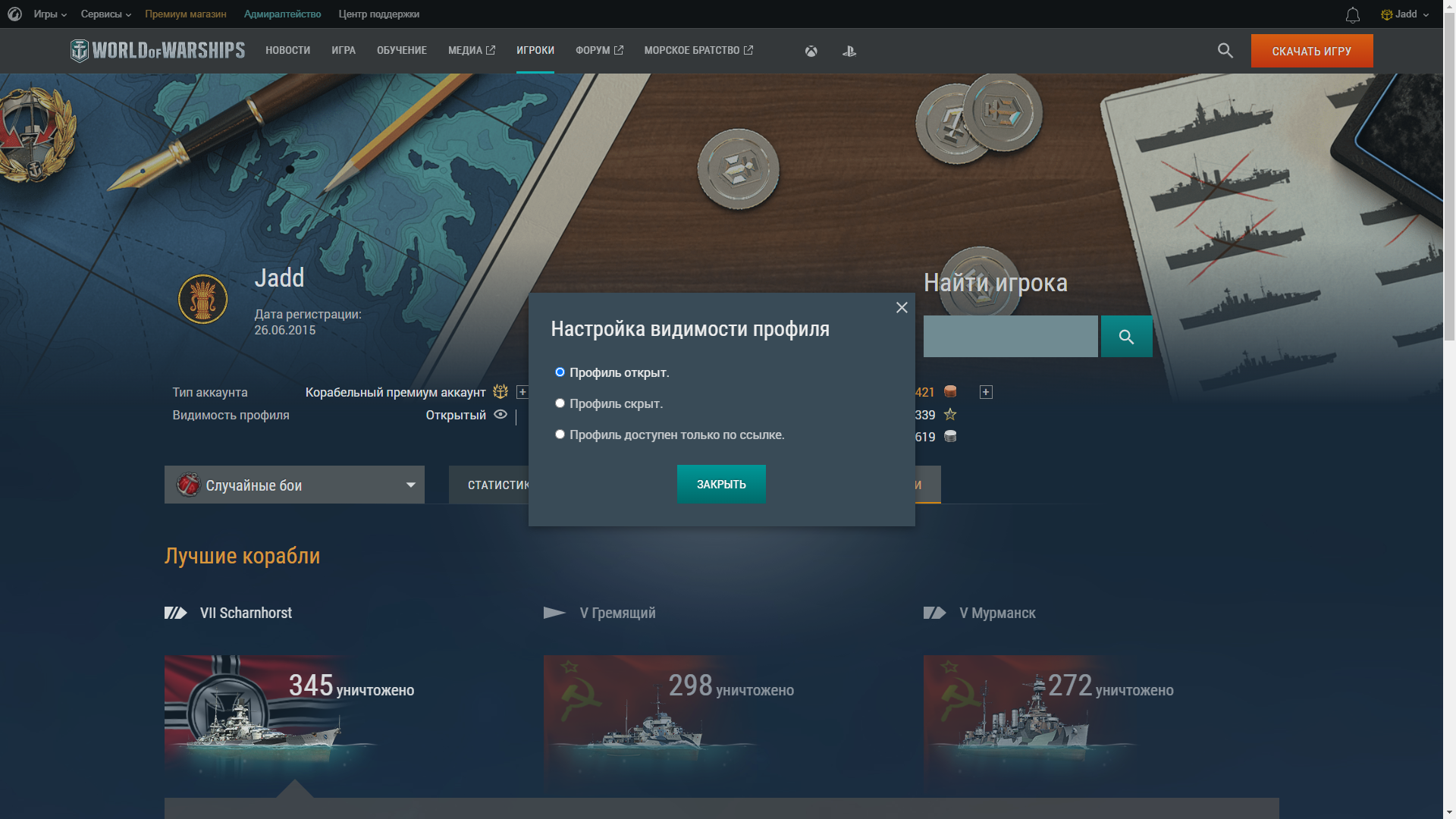Click the registration date 26.06.2015

284,330
